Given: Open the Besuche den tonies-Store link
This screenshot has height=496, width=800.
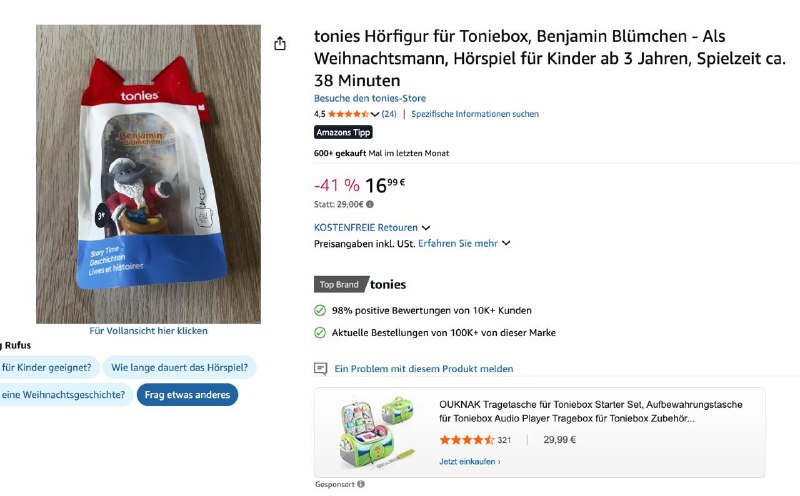Looking at the screenshot, I should point(369,98).
